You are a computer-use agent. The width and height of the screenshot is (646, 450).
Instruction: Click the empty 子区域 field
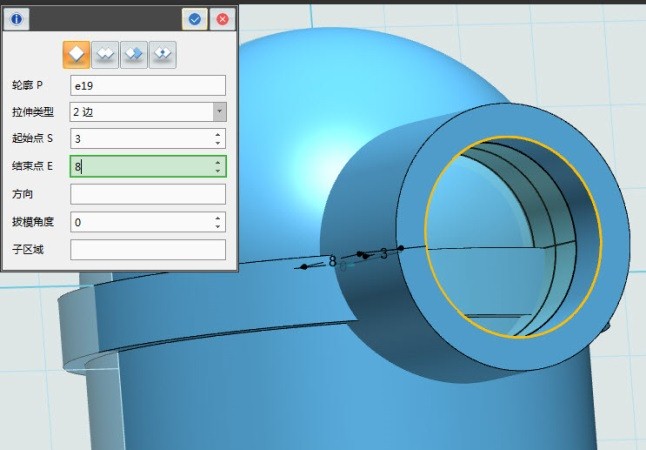147,249
